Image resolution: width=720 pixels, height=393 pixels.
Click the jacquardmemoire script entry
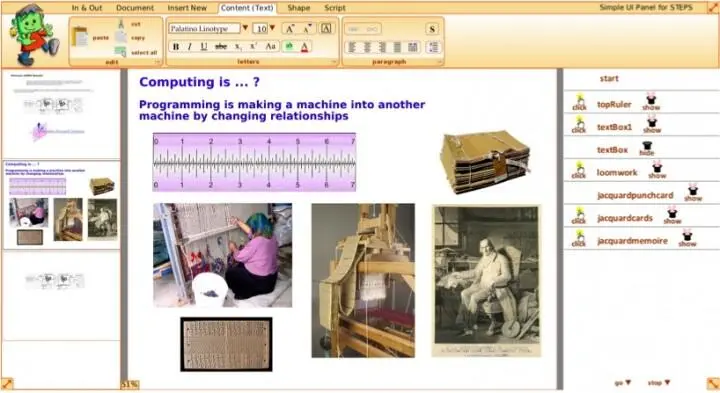[632, 241]
